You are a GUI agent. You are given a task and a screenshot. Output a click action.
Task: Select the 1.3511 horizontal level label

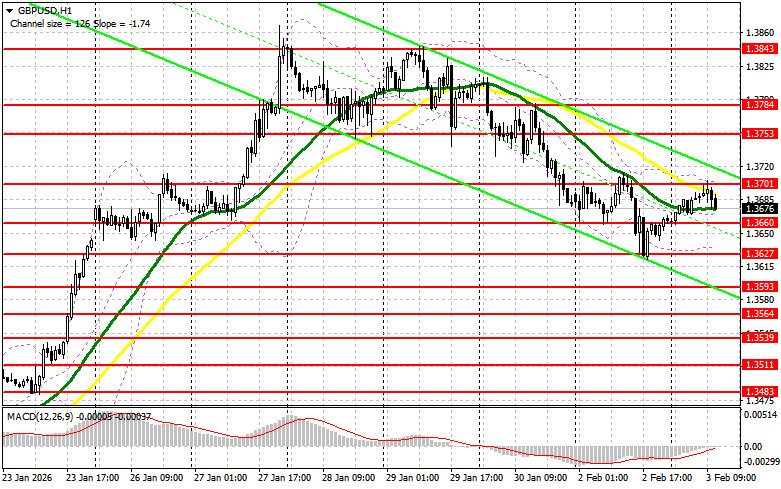click(759, 366)
